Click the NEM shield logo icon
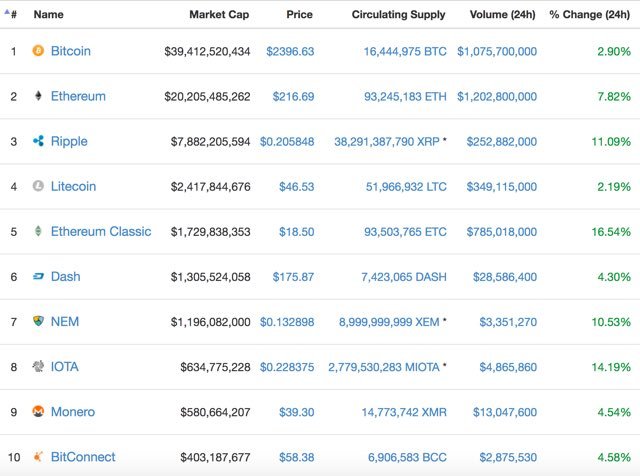This screenshot has height=476, width=640. 38,321
